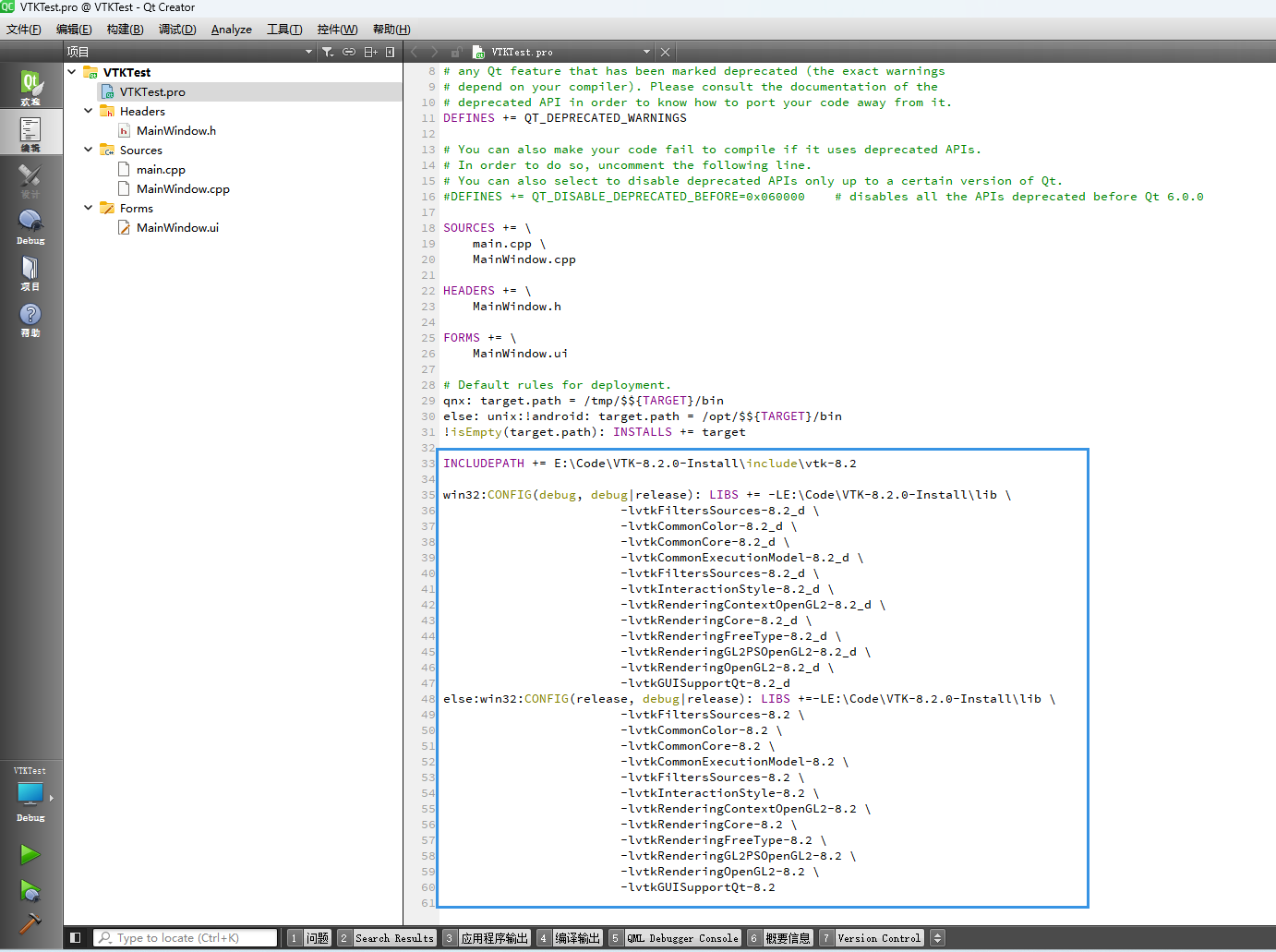The height and width of the screenshot is (952, 1276).
Task: Open the 构建(B) build menu
Action: coord(125,30)
